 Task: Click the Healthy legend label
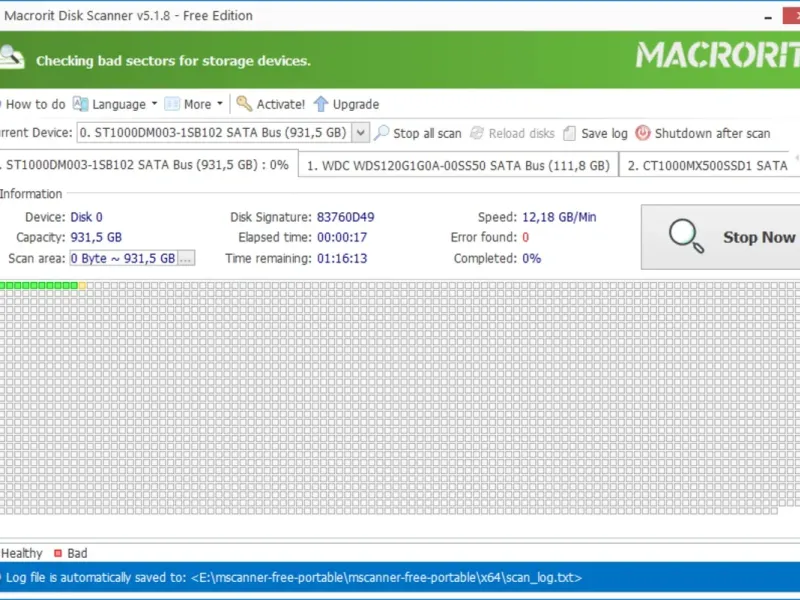21,554
